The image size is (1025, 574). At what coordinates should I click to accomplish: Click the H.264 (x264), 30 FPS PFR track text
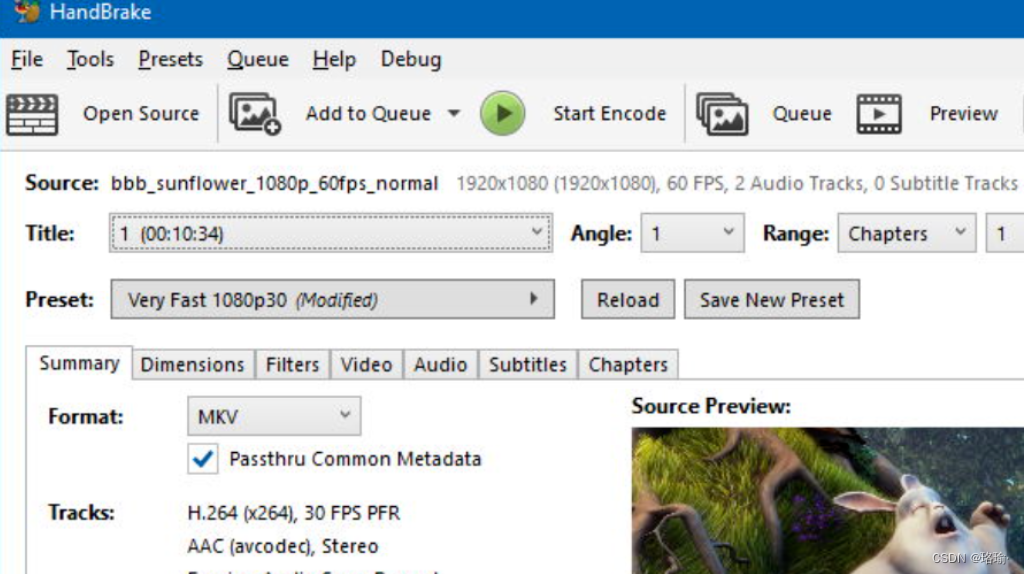point(294,513)
